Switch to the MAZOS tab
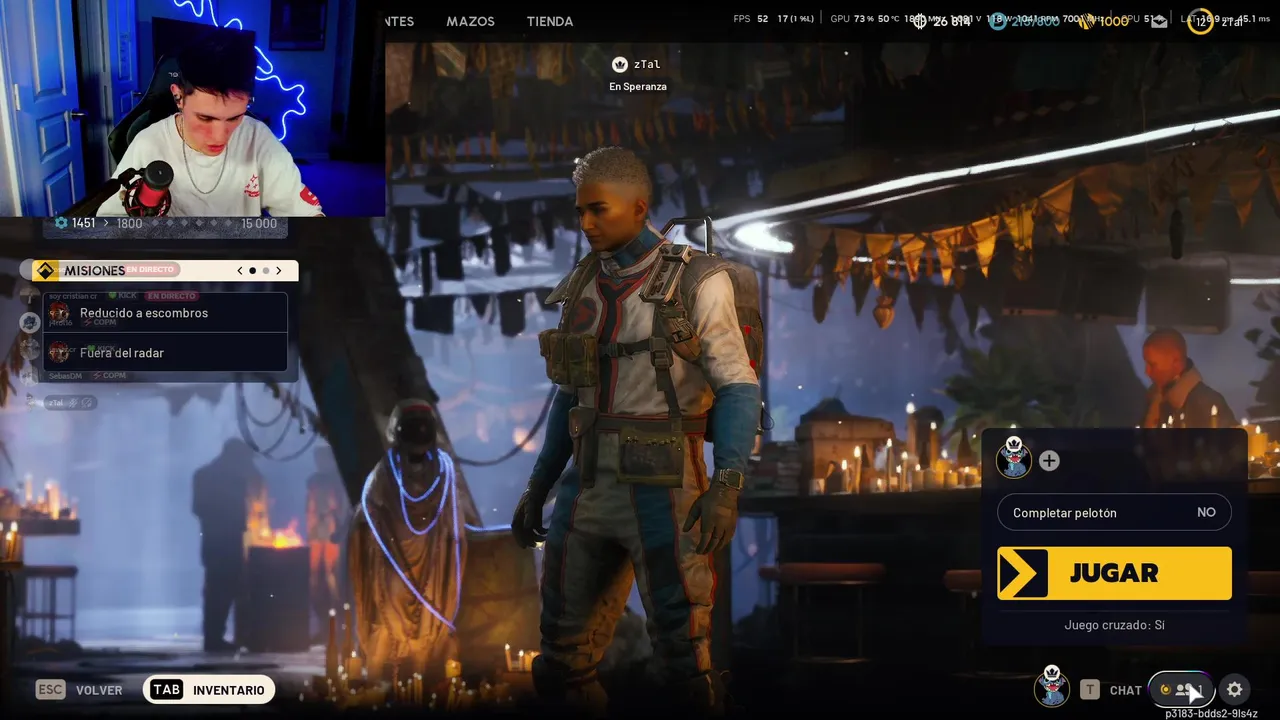This screenshot has height=720, width=1280. pyautogui.click(x=470, y=21)
